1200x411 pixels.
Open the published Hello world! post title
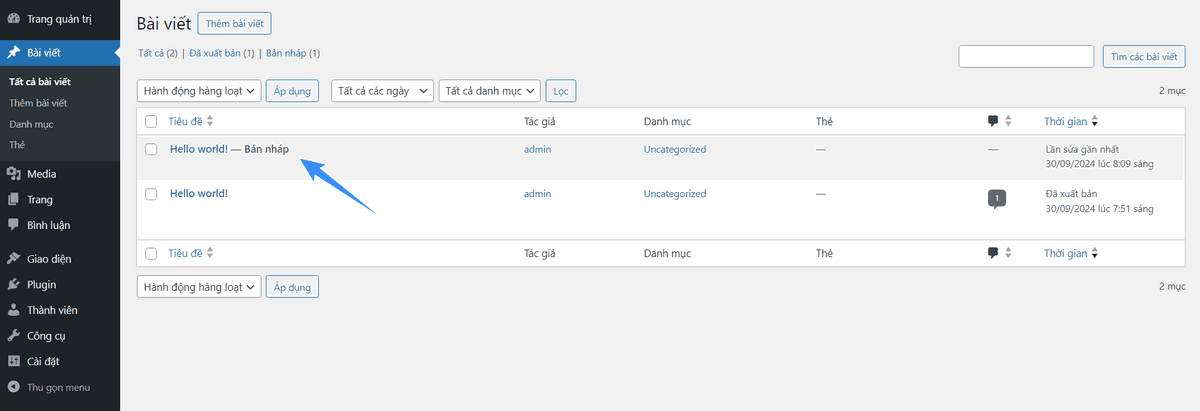199,193
